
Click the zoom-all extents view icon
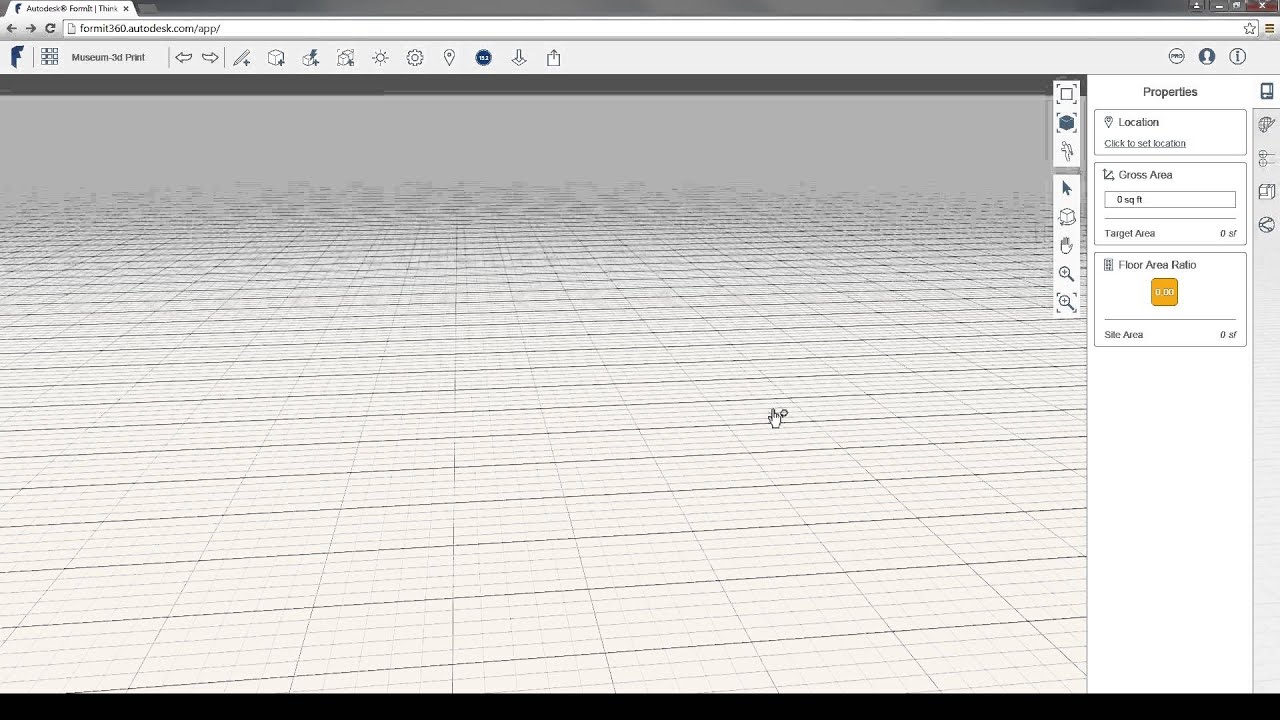click(1067, 94)
